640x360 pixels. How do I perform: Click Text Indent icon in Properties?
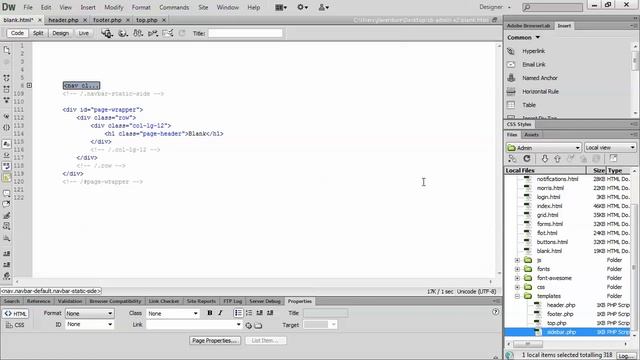(x=270, y=313)
